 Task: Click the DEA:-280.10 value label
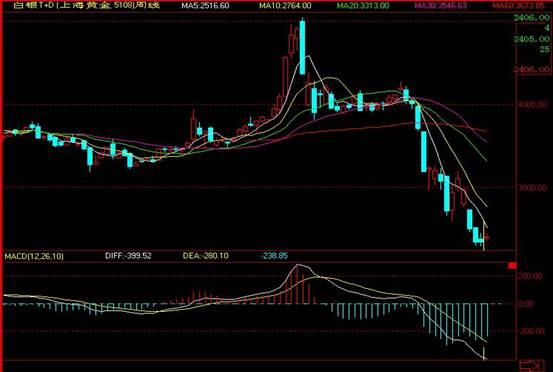(x=206, y=256)
